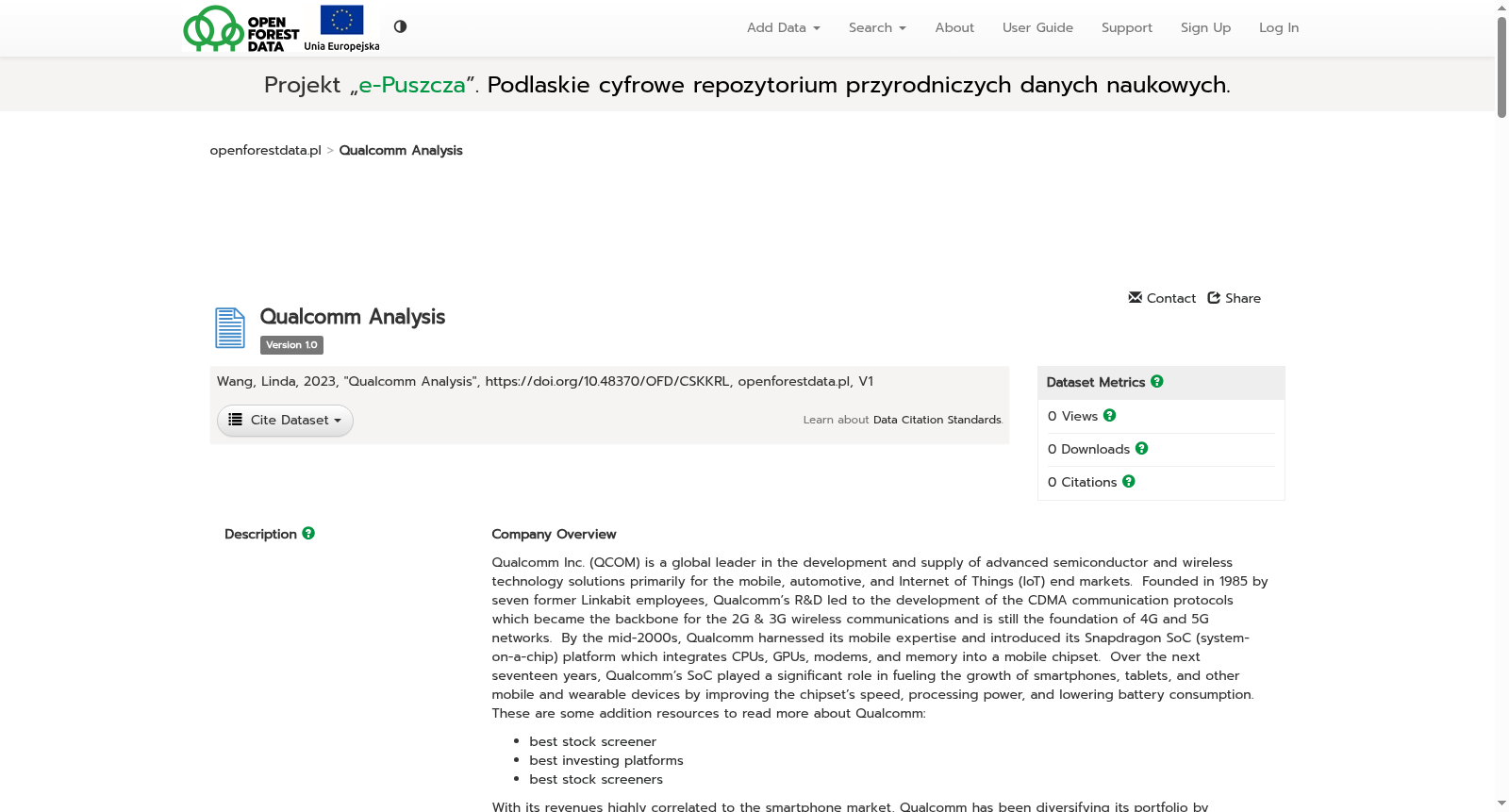Click the Open Forest Data logo
Screen dimensions: 1509x812
point(241,28)
